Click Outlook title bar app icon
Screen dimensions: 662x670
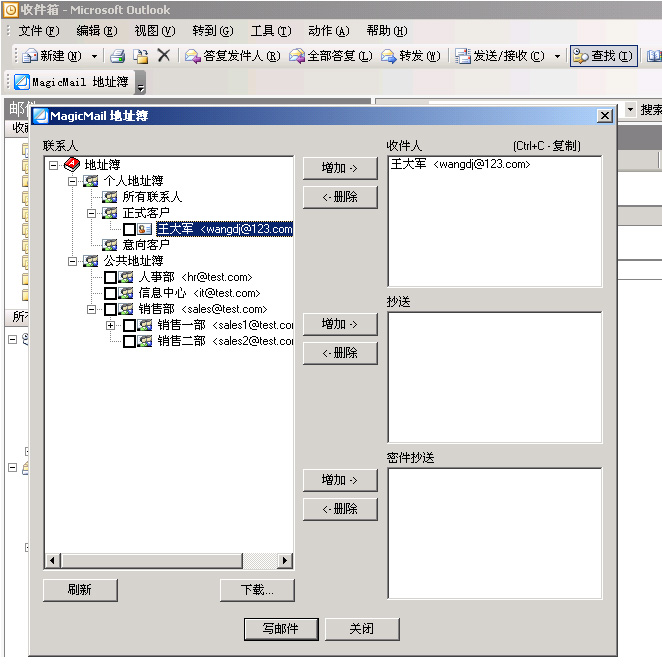point(11,10)
